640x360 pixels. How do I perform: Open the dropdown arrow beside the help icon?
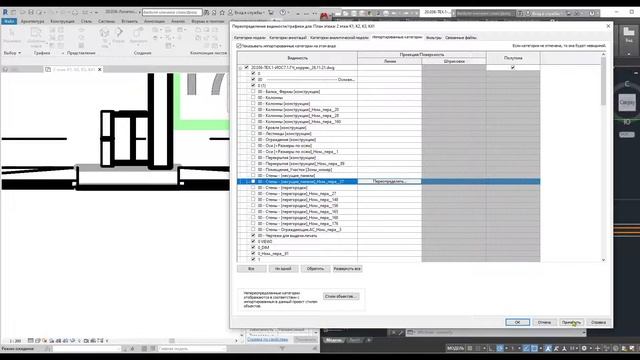tap(290, 13)
